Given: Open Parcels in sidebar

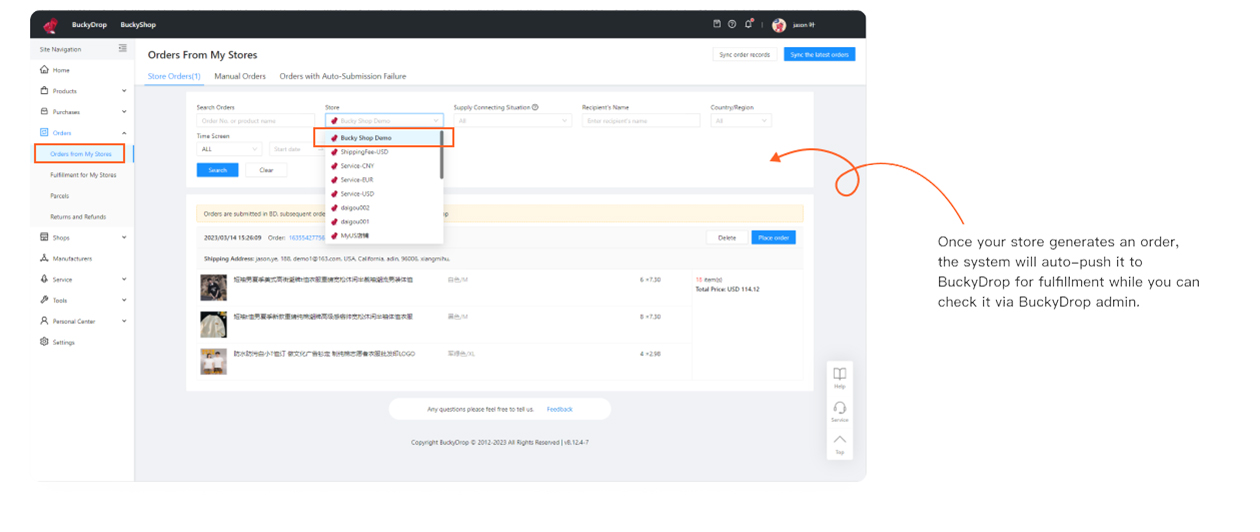Looking at the screenshot, I should [60, 196].
